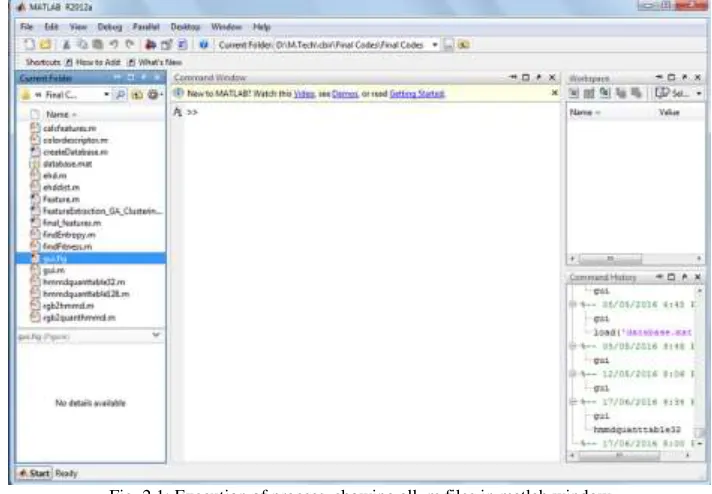This screenshot has height=494, width=712.
Task: Open the Final C... folder breadcrumb dropdown
Action: pyautogui.click(x=106, y=94)
